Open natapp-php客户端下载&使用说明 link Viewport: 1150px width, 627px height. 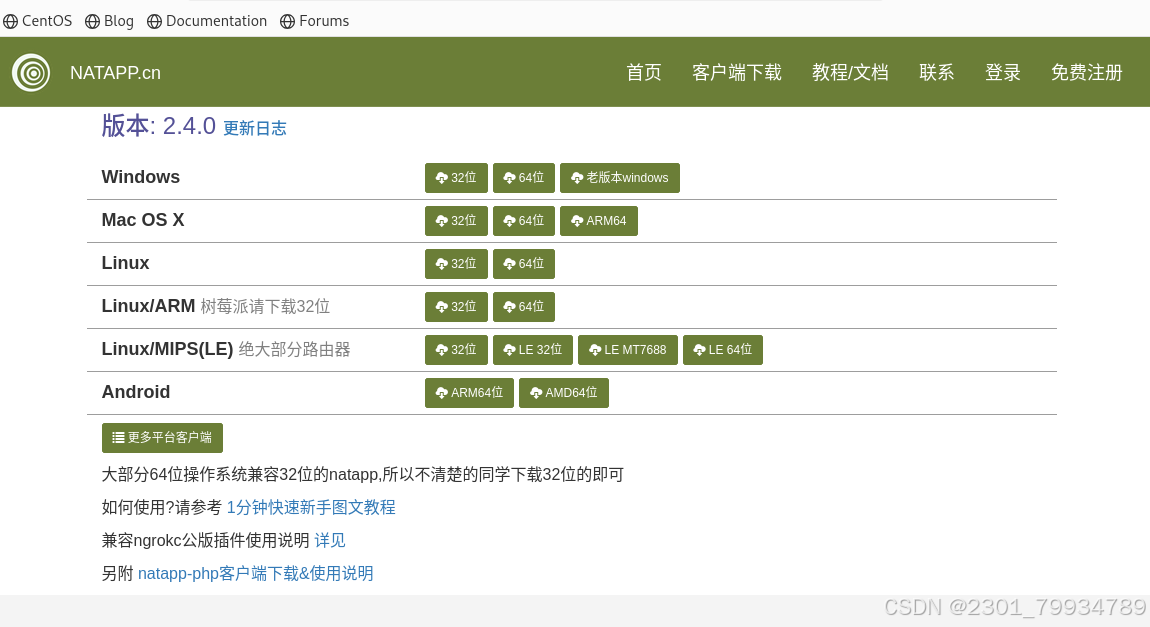coord(256,573)
